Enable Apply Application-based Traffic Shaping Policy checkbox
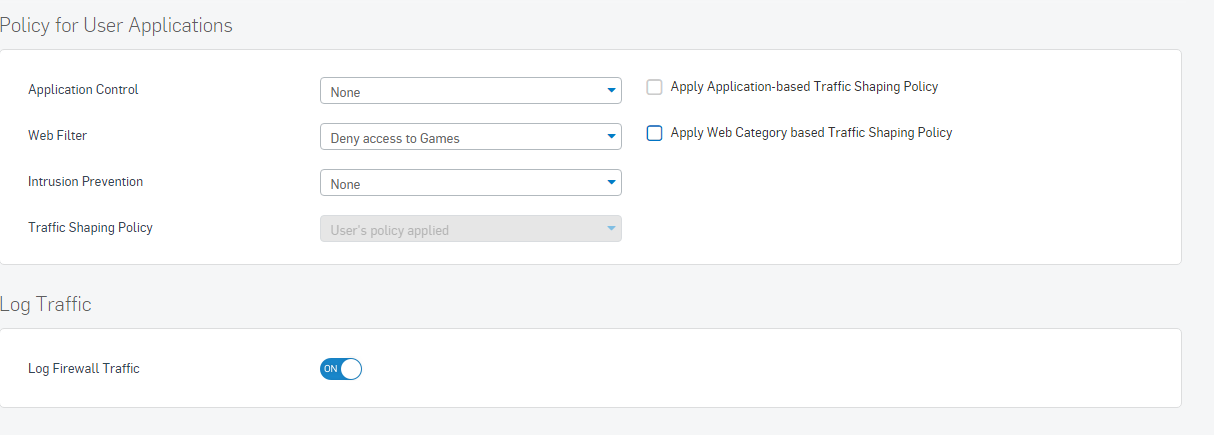The height and width of the screenshot is (435, 1214). (x=655, y=87)
